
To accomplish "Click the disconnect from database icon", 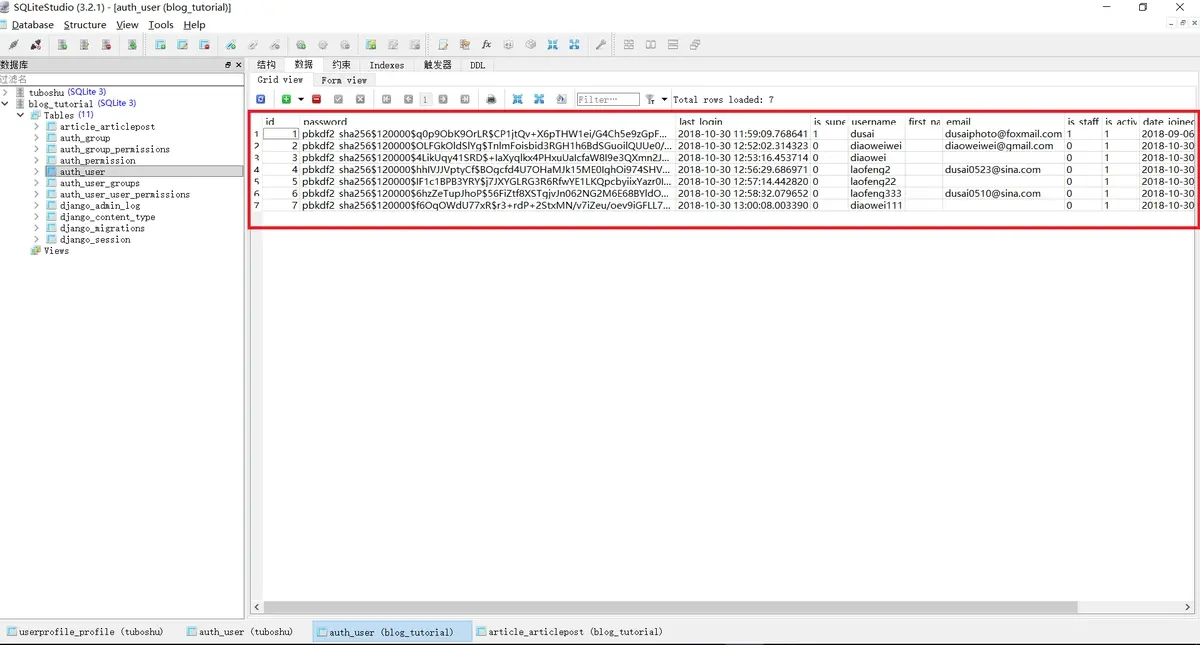I will pos(36,45).
